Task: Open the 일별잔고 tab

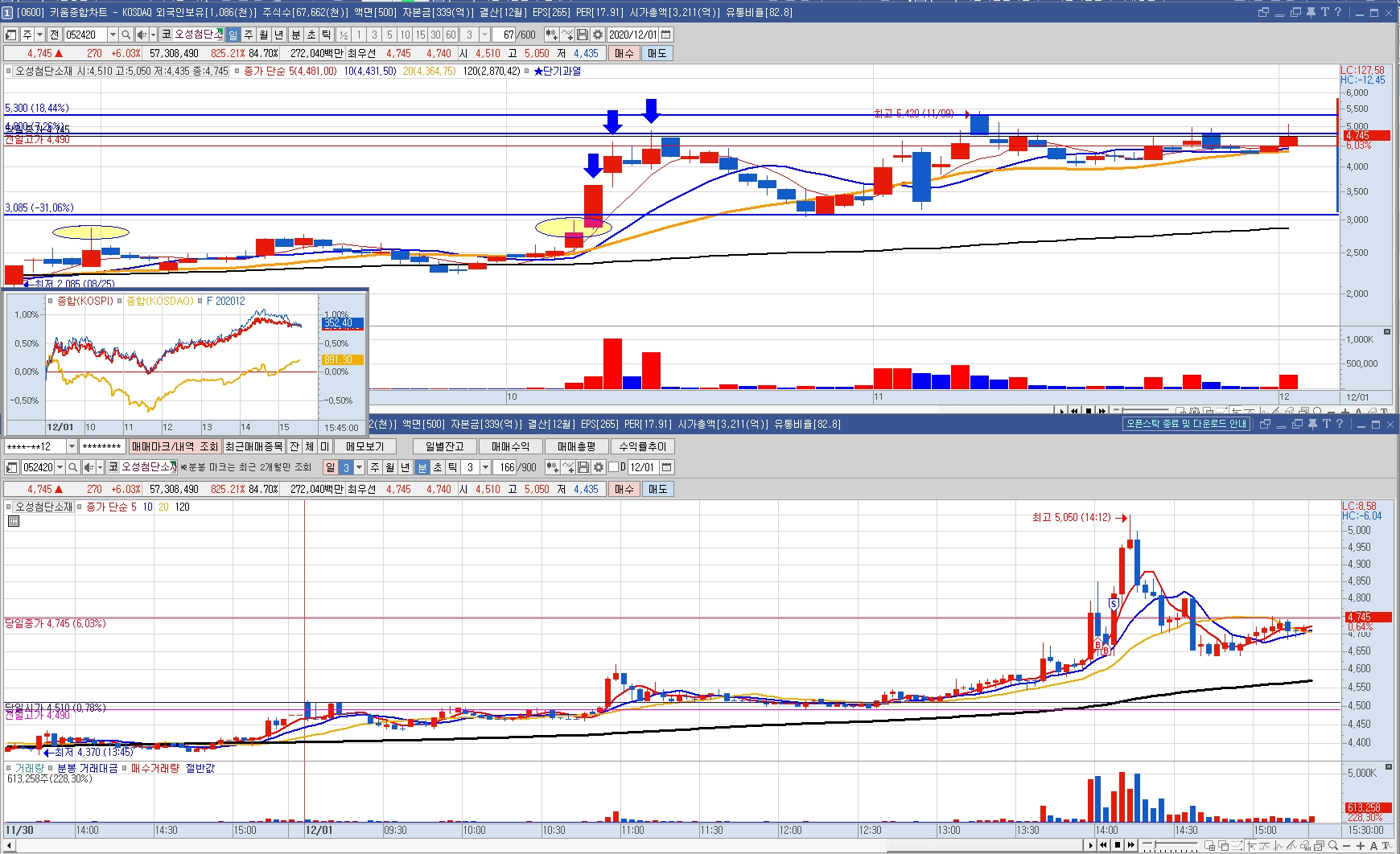Action: tap(444, 446)
